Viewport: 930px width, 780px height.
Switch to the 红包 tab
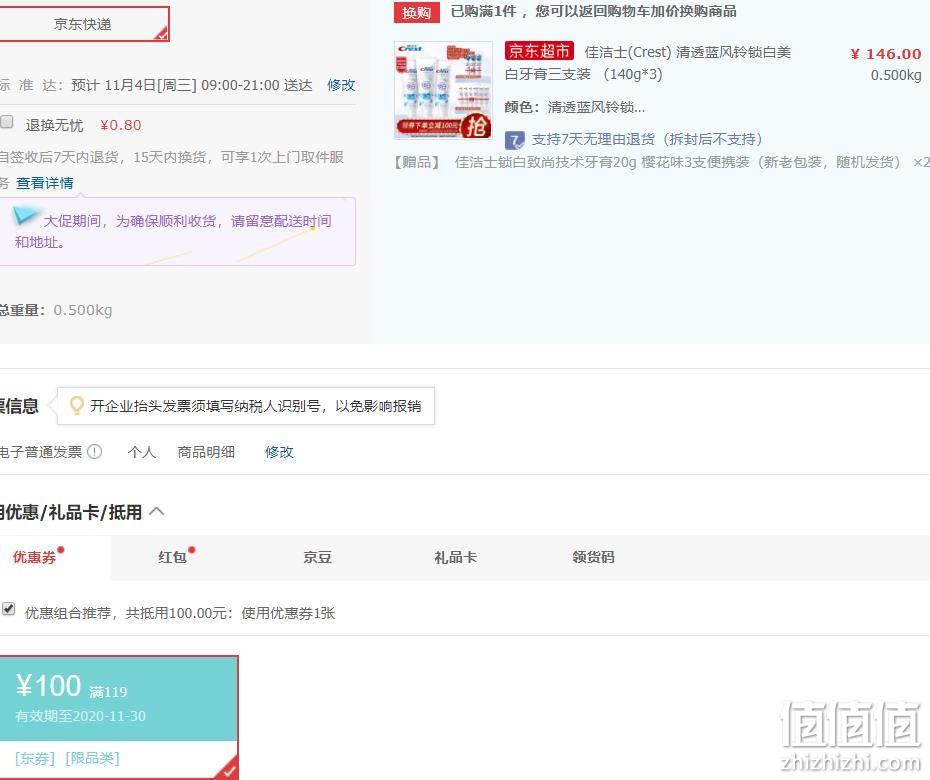pyautogui.click(x=173, y=557)
